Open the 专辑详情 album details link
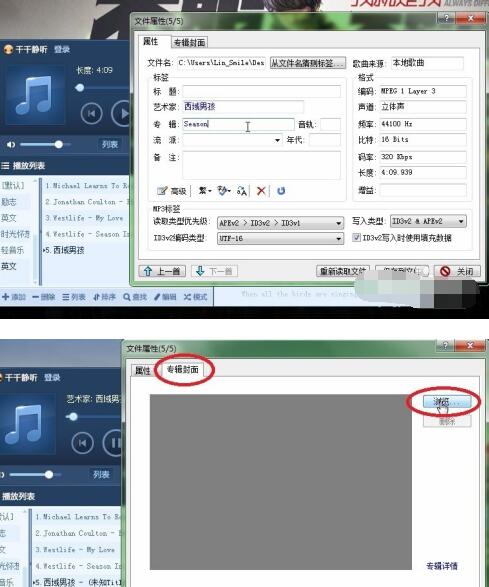Viewport: 489px width, 587px height. tap(442, 566)
